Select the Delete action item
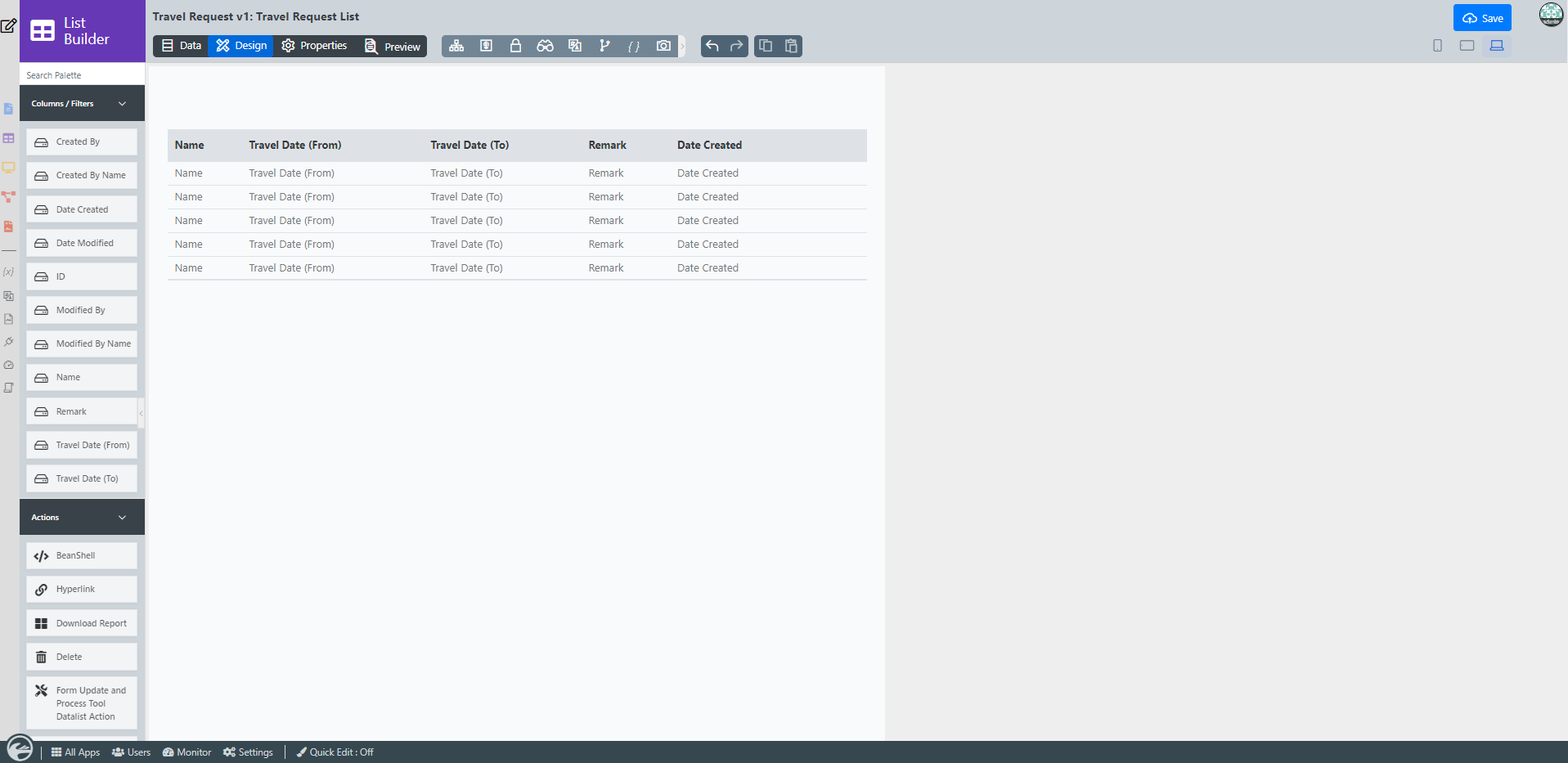Screen dimensions: 1568x763 82,657
